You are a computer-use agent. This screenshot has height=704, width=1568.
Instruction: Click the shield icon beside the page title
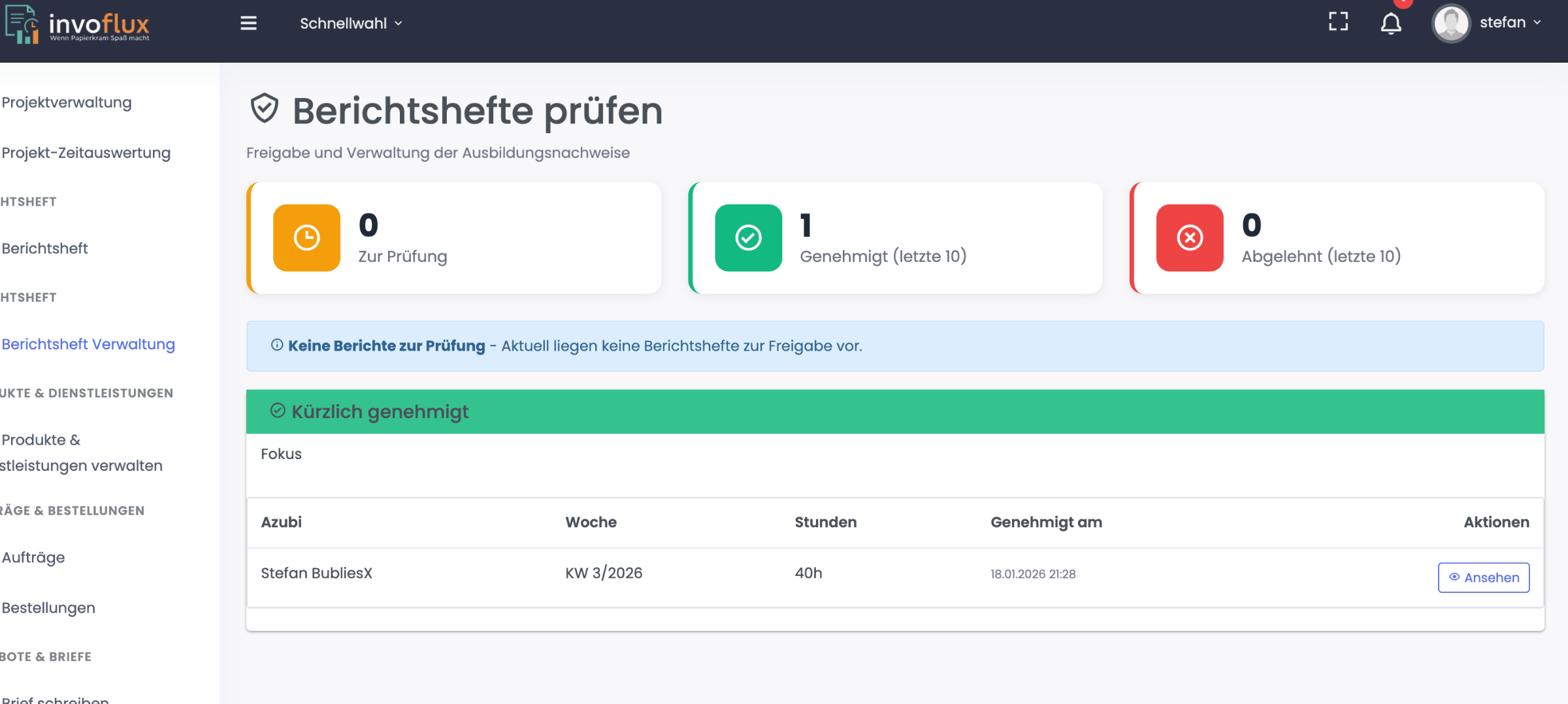[265, 108]
